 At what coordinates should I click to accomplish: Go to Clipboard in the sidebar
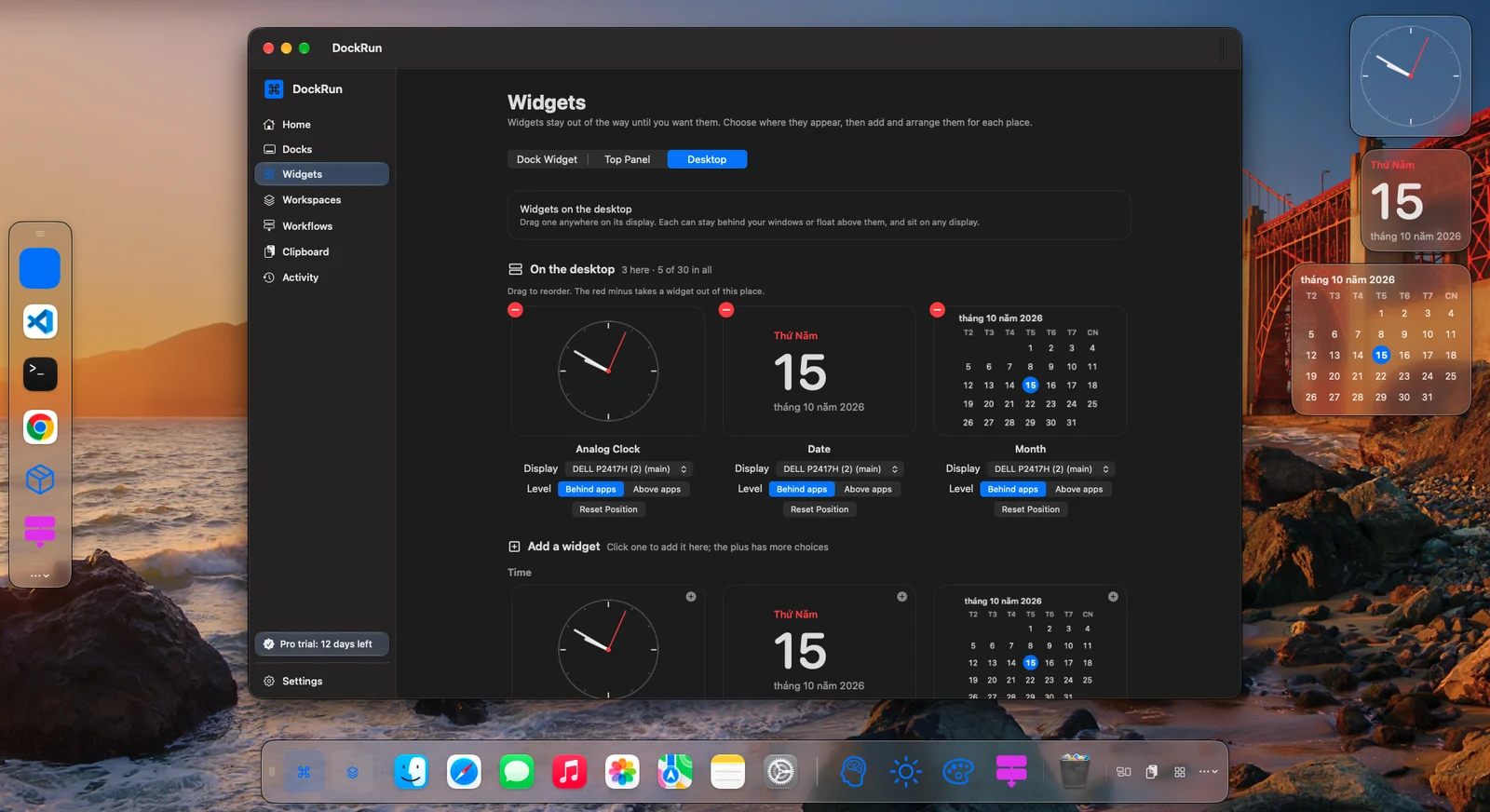coord(321,251)
